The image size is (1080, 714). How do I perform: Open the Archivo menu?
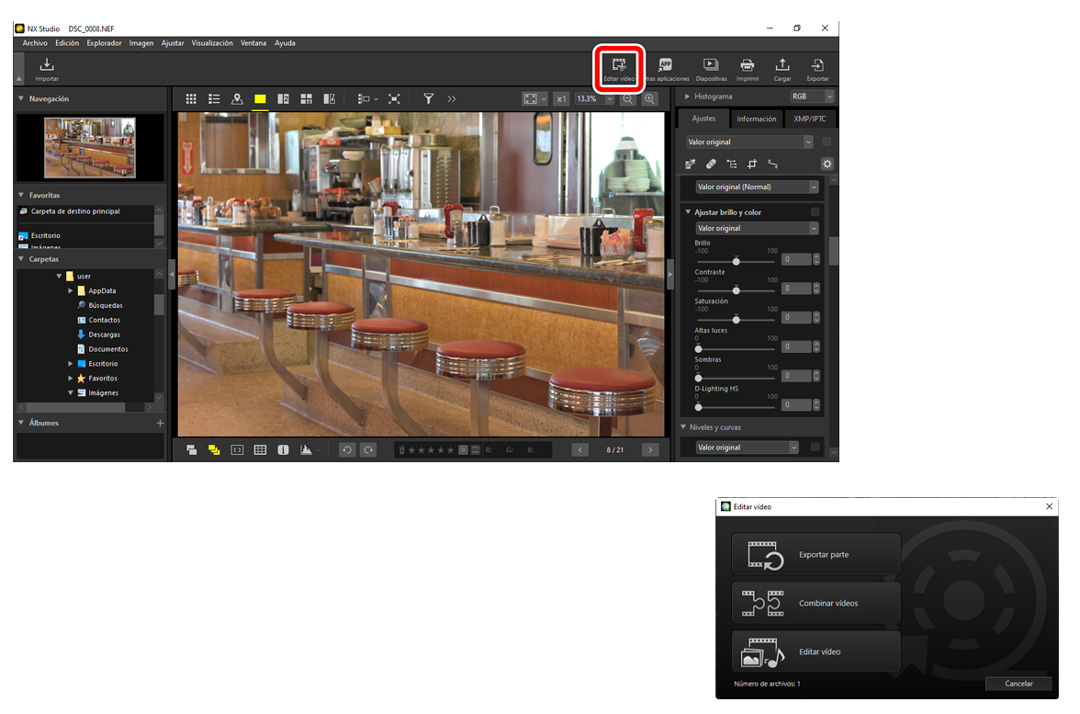coord(35,43)
